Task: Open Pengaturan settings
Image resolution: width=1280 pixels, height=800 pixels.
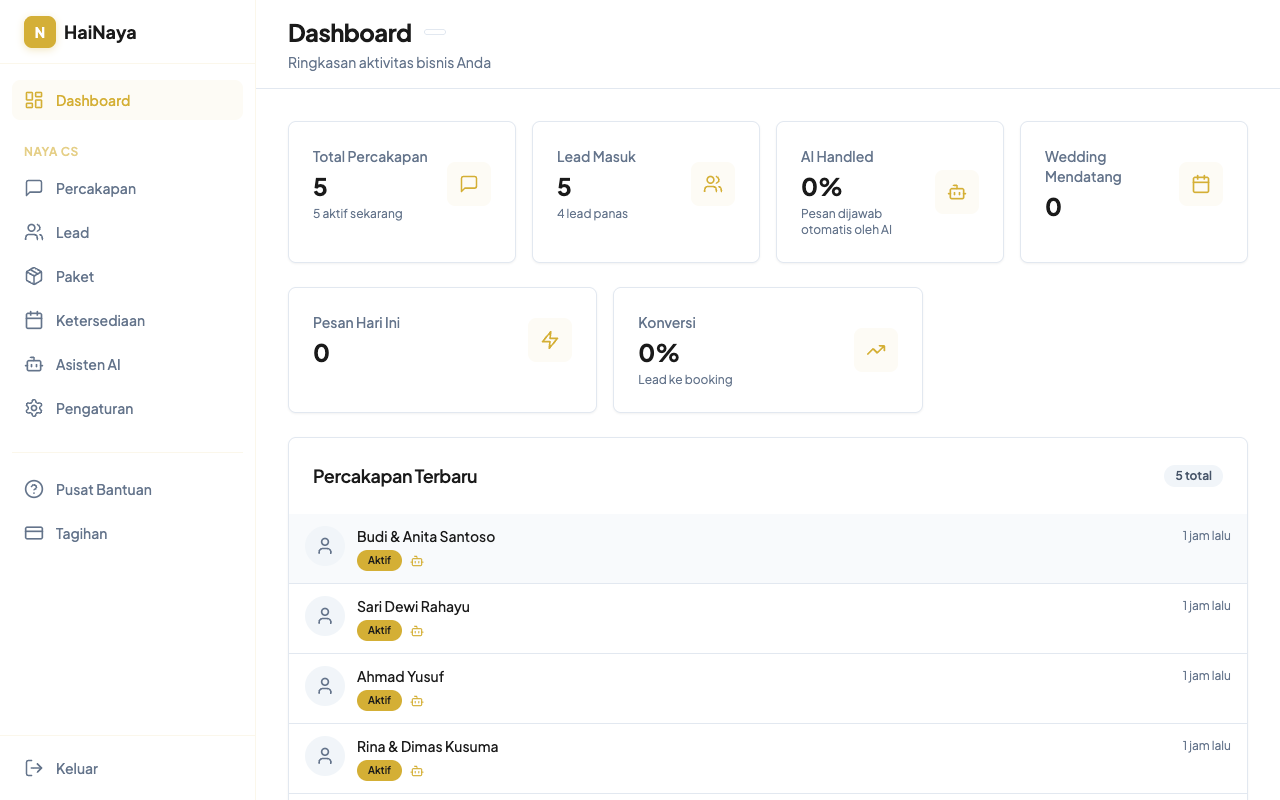Action: coord(94,408)
